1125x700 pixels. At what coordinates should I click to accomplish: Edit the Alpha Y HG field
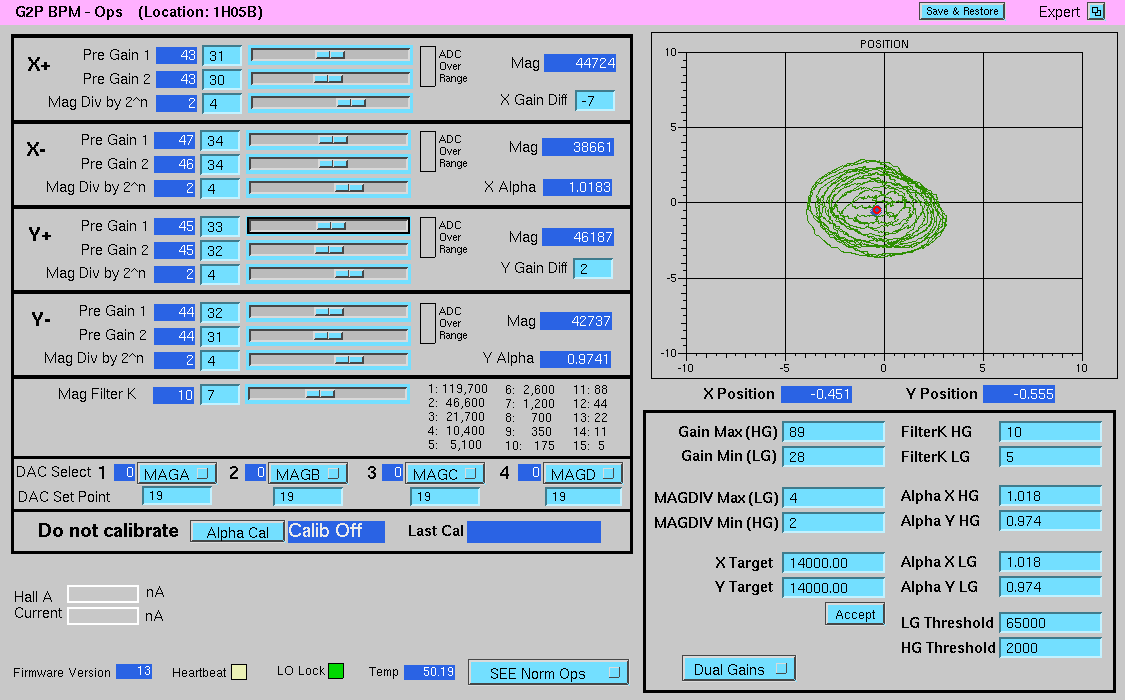point(1050,521)
